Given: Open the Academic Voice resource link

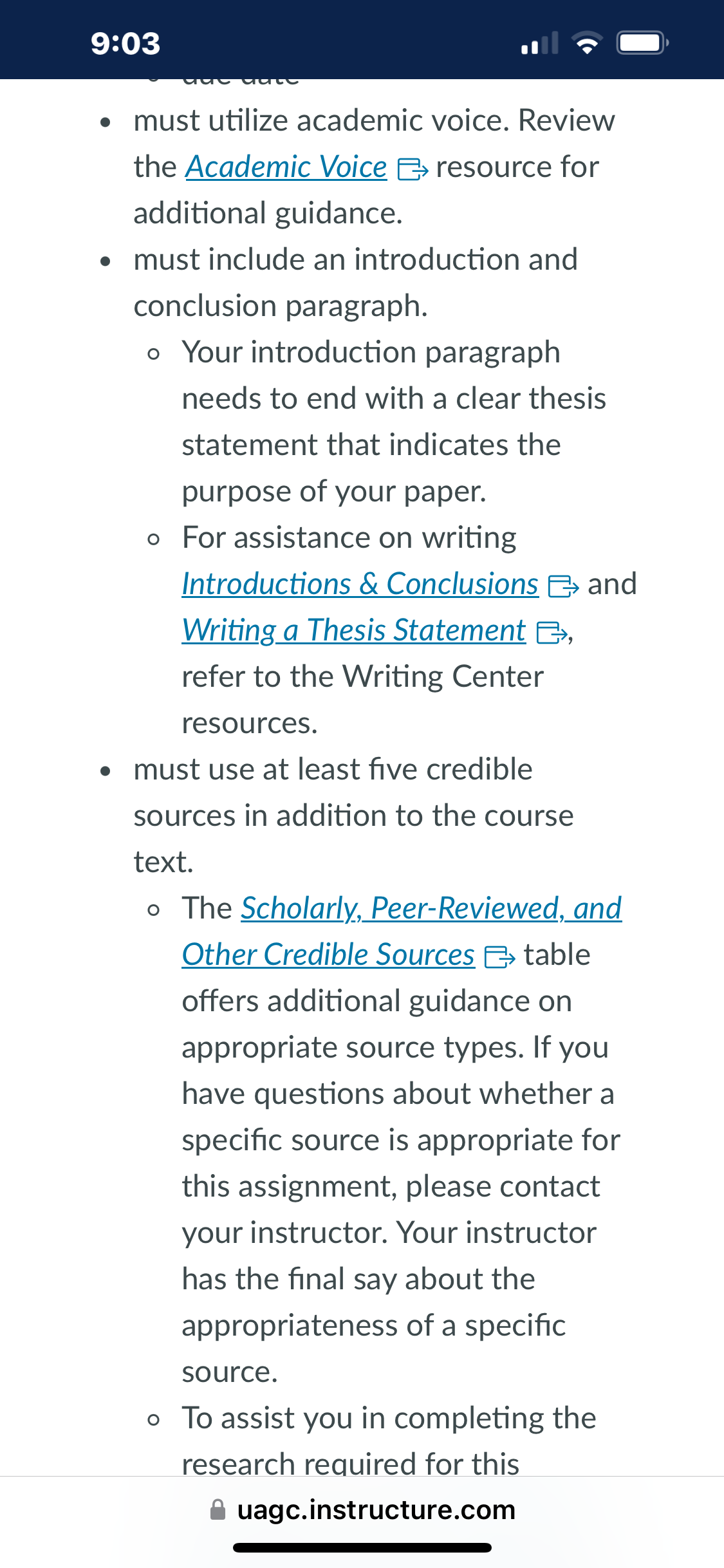Looking at the screenshot, I should (x=286, y=167).
